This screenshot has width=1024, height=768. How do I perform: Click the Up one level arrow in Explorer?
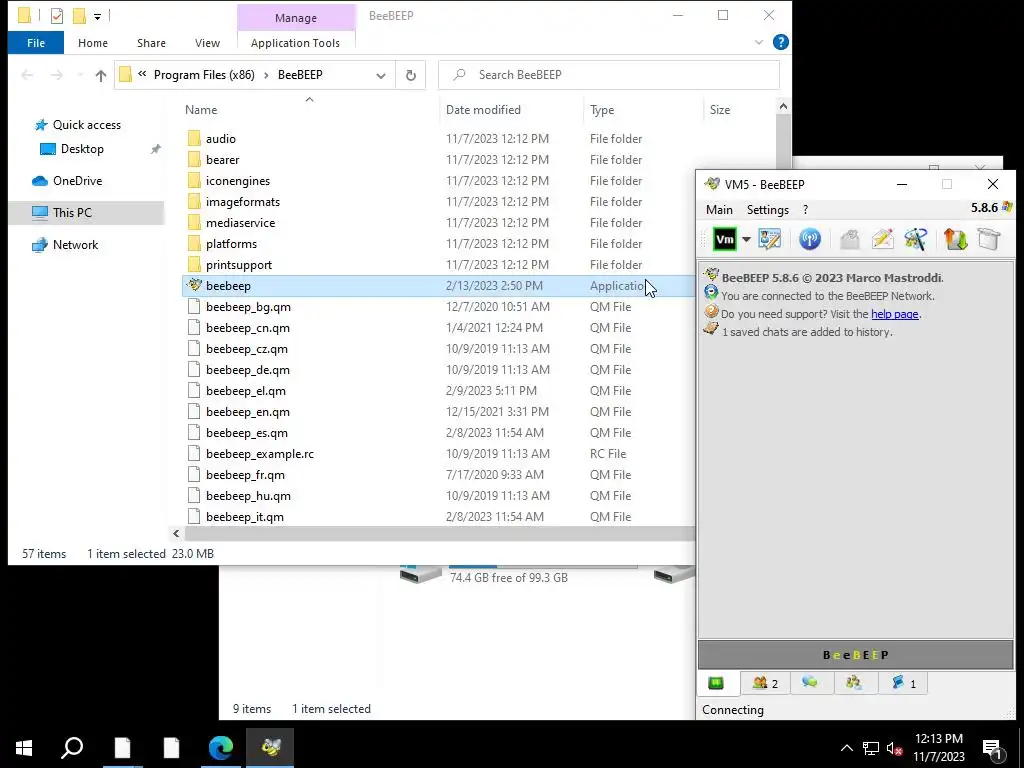point(101,75)
